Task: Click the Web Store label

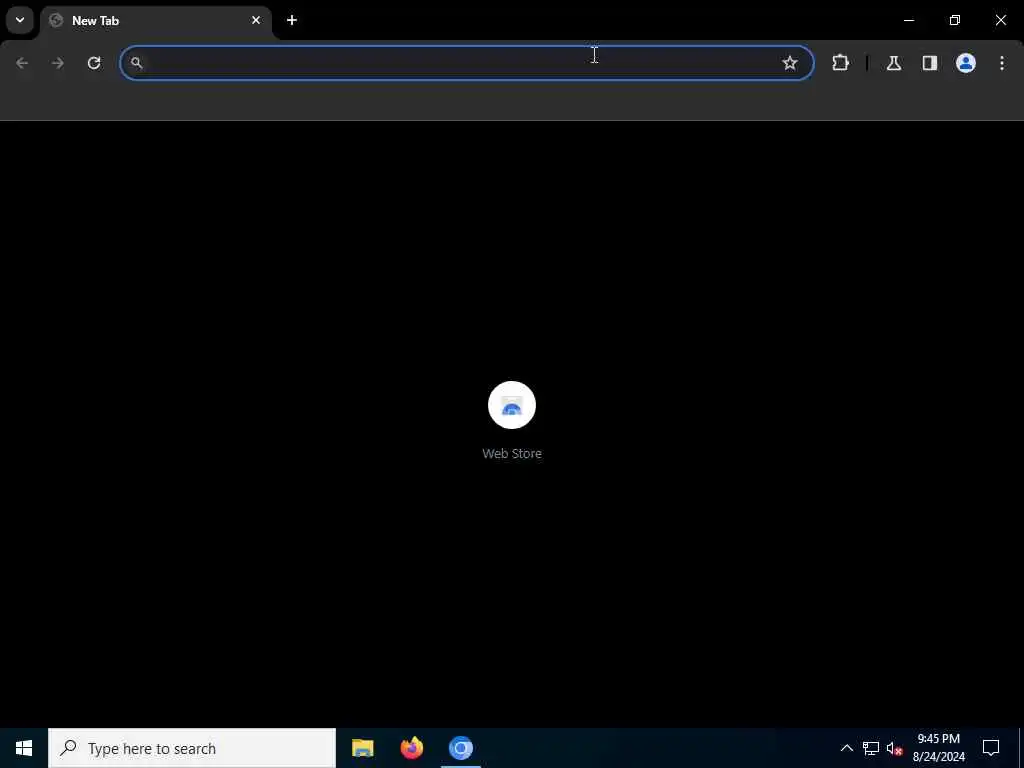Action: pyautogui.click(x=512, y=453)
